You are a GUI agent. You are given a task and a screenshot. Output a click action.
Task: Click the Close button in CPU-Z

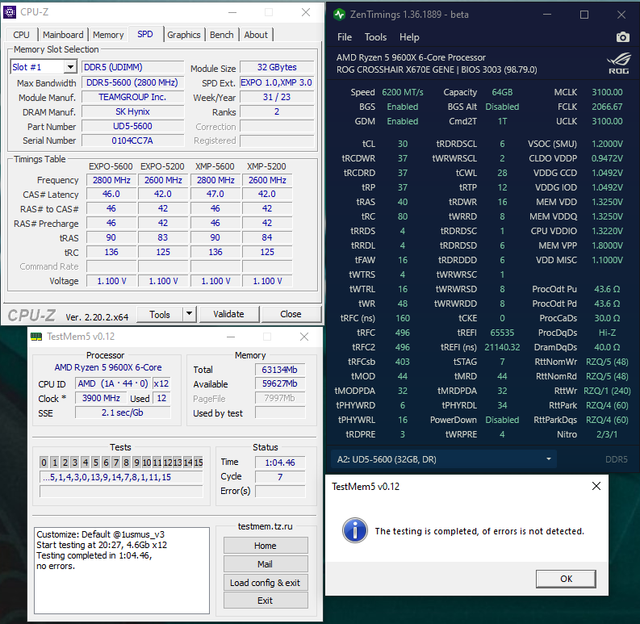point(291,314)
